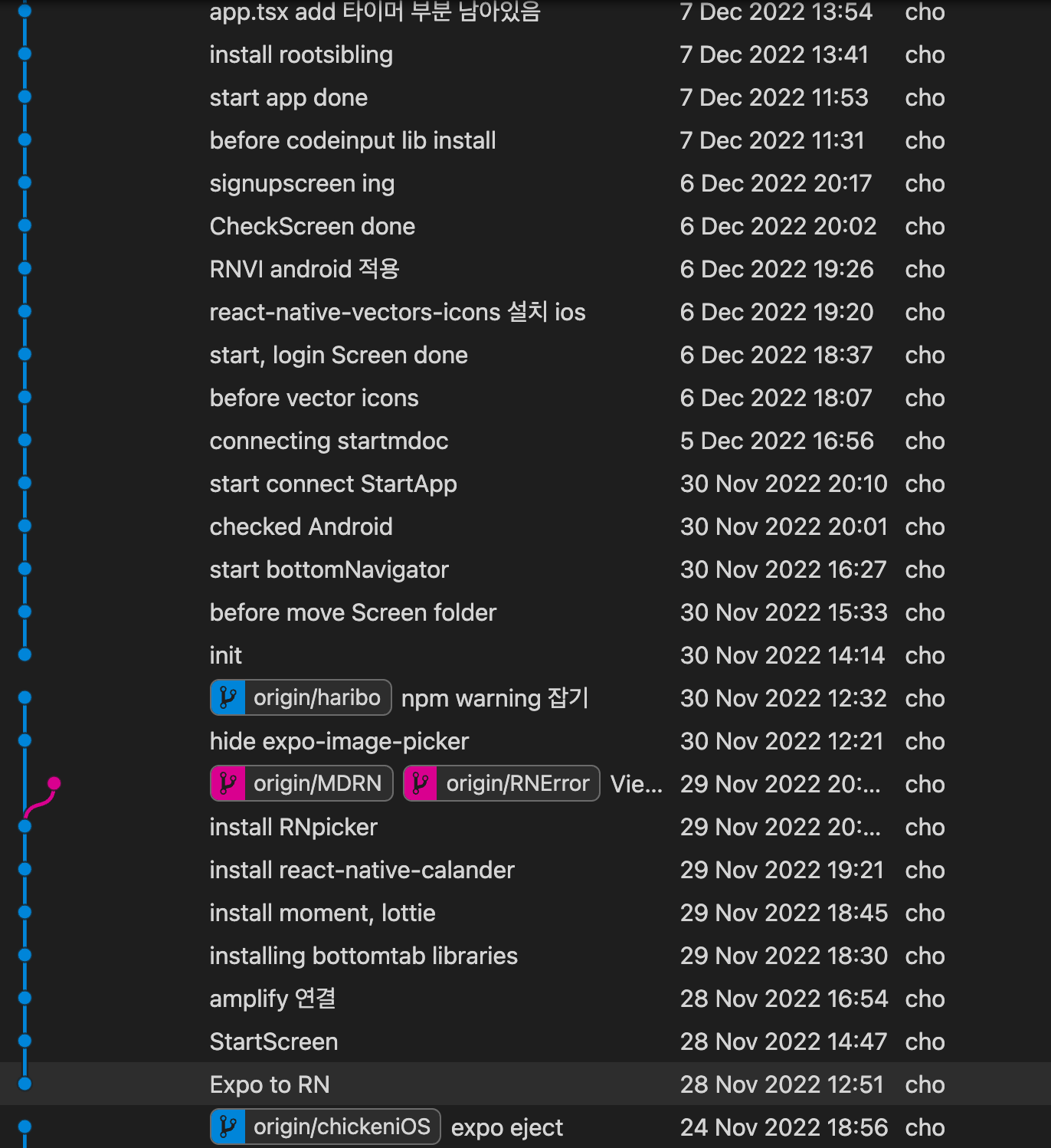Click author 'cho' on 'StartScreen' row

[925, 1041]
